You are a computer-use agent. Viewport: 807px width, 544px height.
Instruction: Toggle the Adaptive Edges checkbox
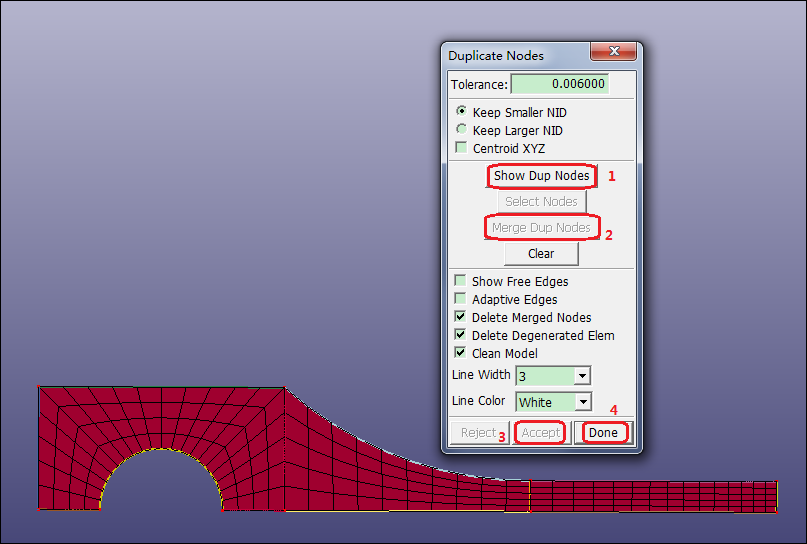coord(461,300)
